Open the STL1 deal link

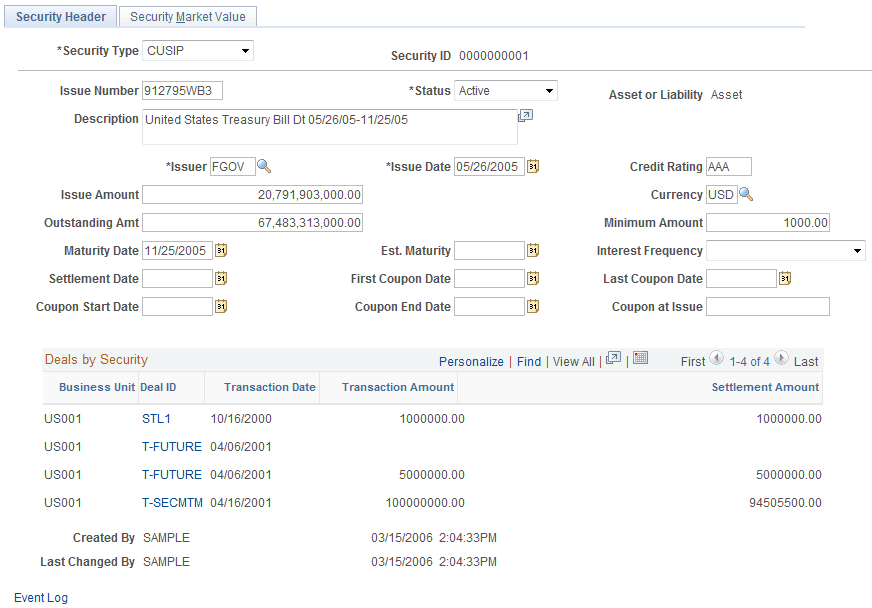[x=156, y=418]
